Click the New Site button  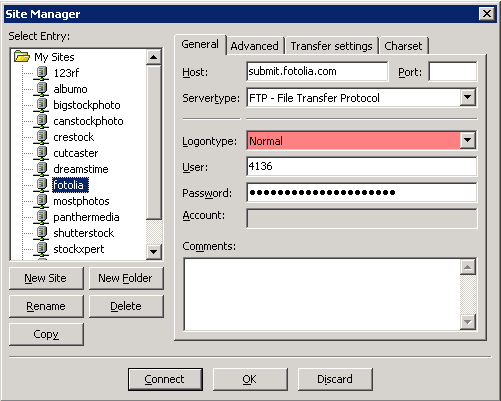coord(46,278)
